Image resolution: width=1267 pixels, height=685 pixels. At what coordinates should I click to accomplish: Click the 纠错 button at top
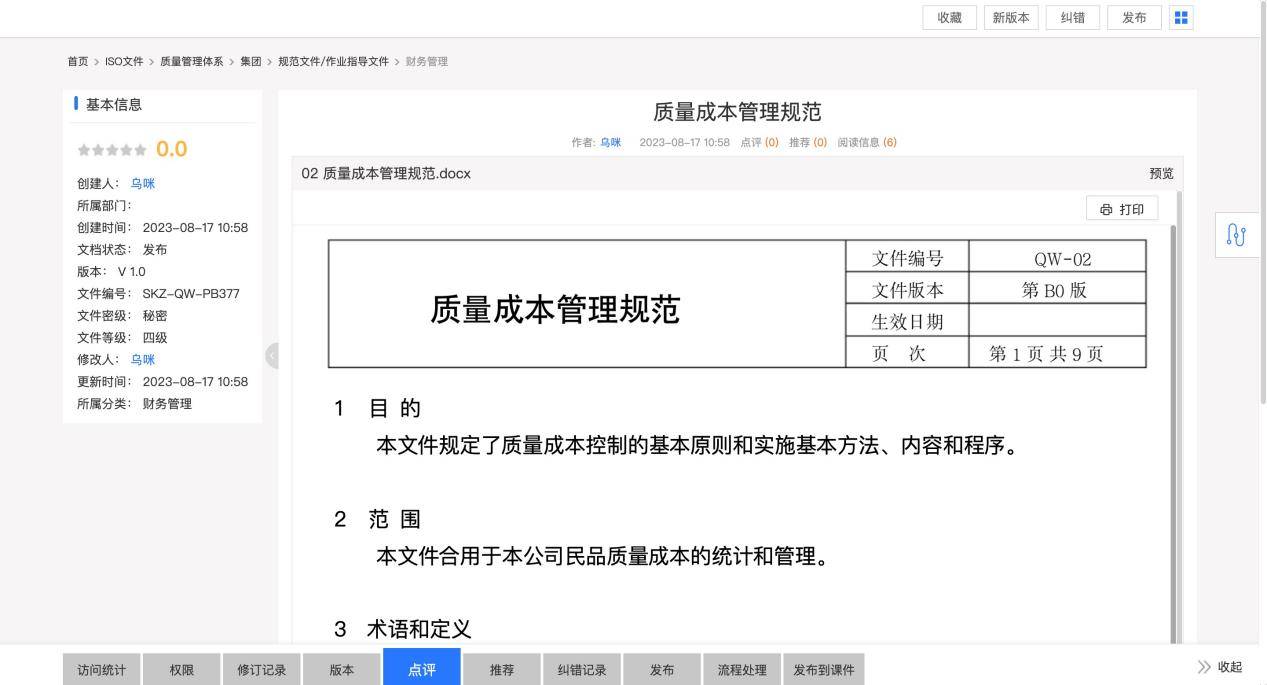click(1072, 18)
